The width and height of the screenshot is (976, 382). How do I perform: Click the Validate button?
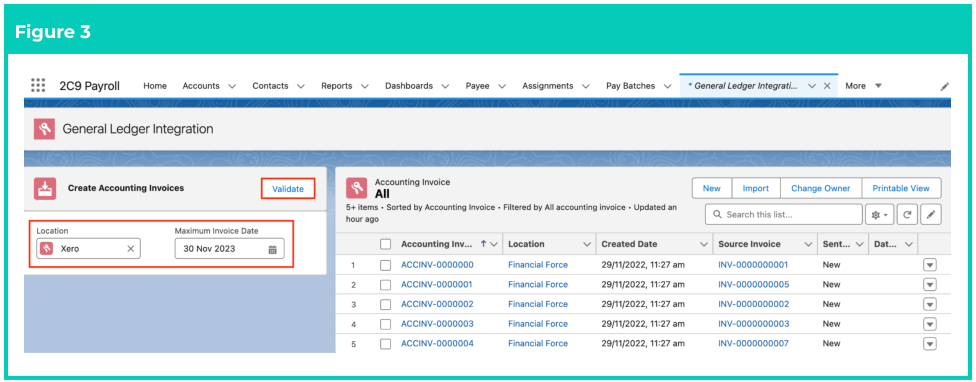[288, 189]
